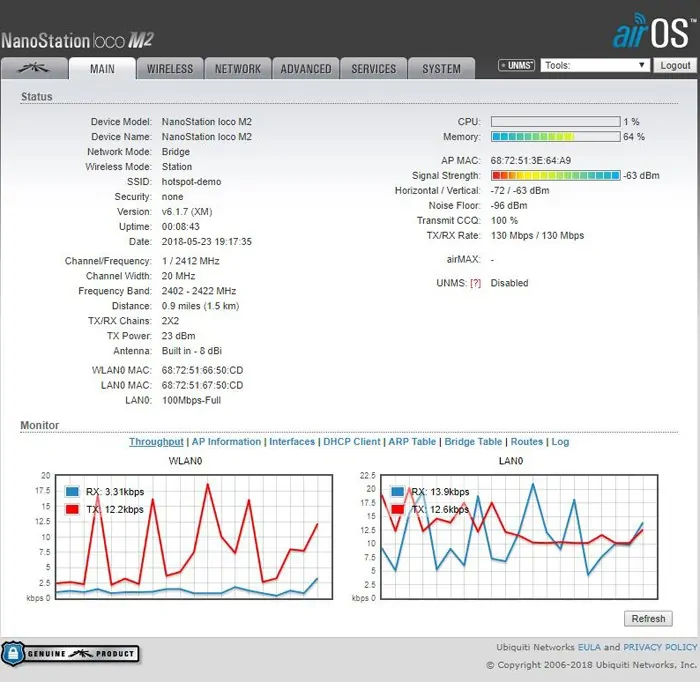Open the NETWORK tab
The image size is (700, 682).
pyautogui.click(x=238, y=69)
